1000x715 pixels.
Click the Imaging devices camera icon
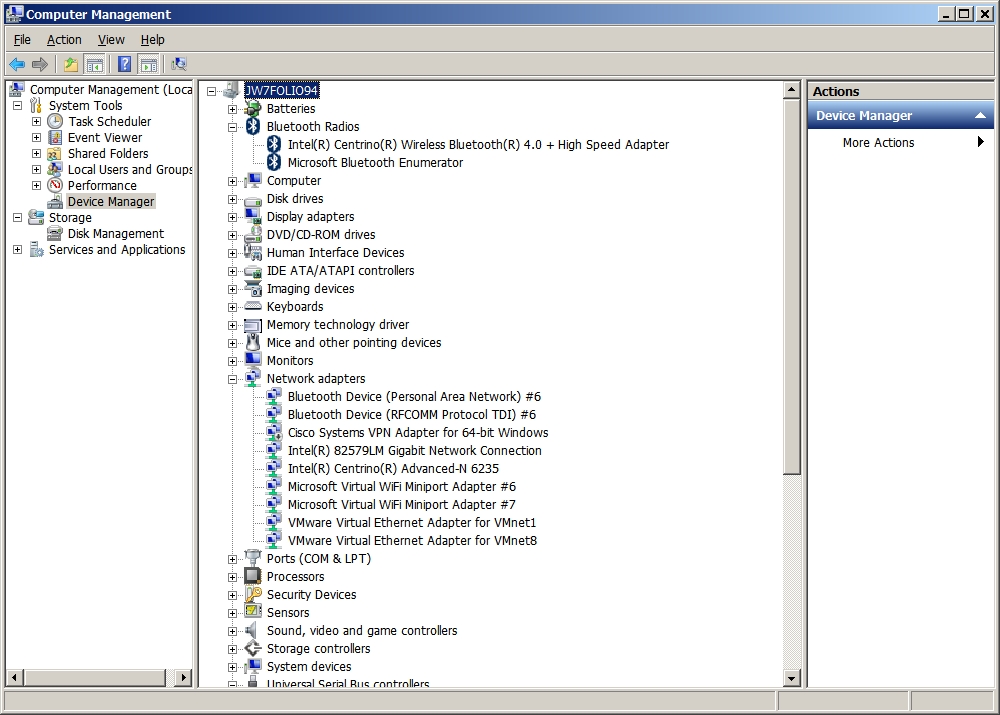point(253,289)
